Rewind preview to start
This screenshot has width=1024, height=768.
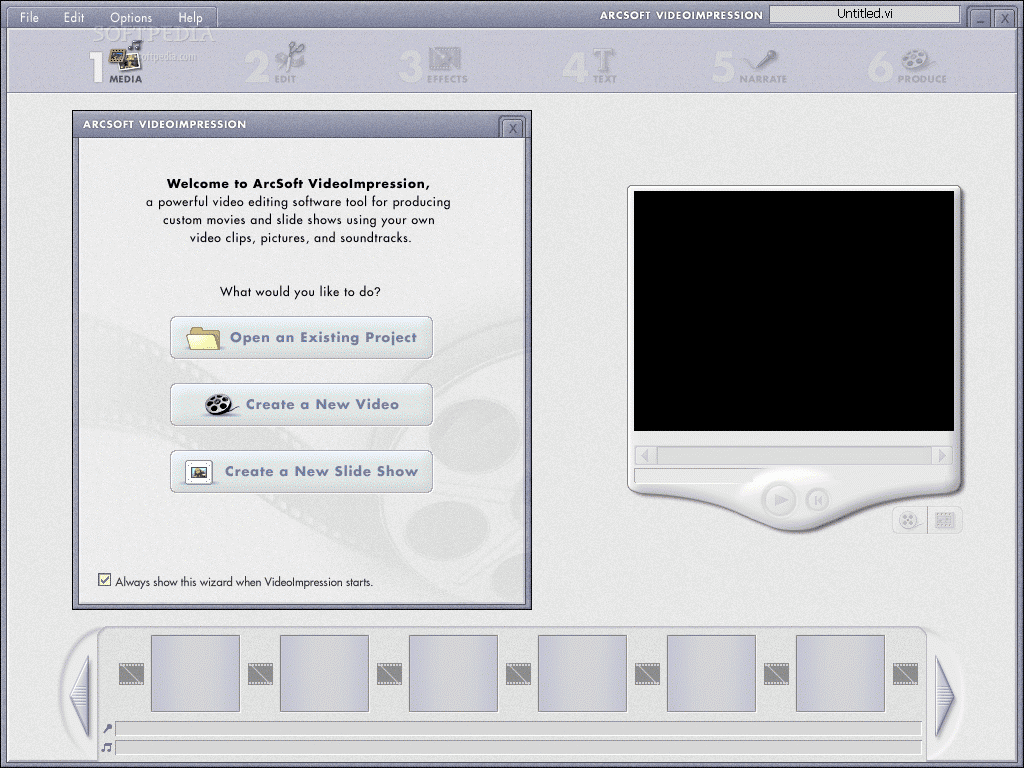(x=816, y=500)
